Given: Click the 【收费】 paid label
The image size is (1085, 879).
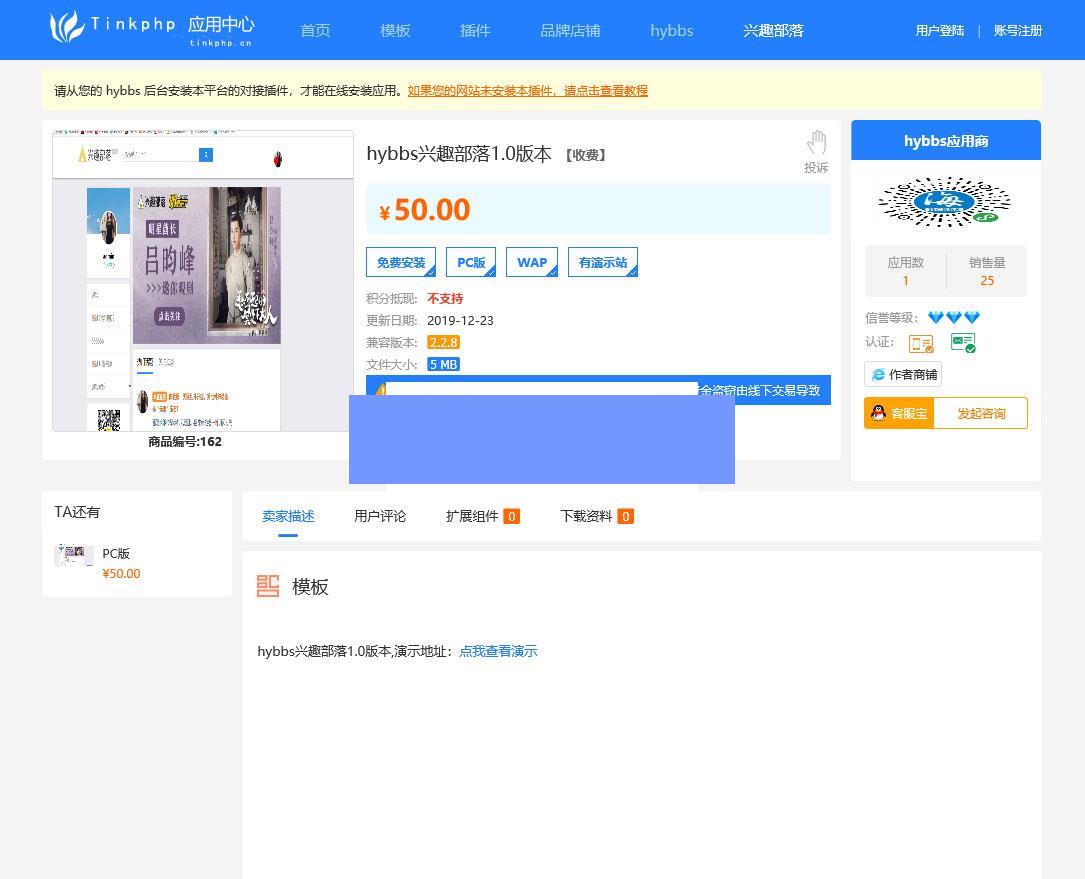Looking at the screenshot, I should point(585,155).
